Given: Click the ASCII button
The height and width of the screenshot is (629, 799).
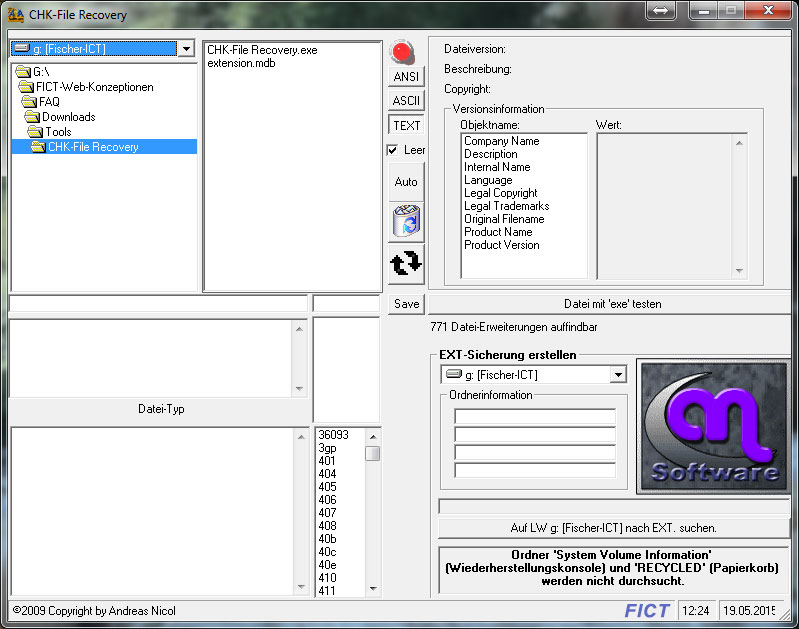Looking at the screenshot, I should (x=406, y=100).
